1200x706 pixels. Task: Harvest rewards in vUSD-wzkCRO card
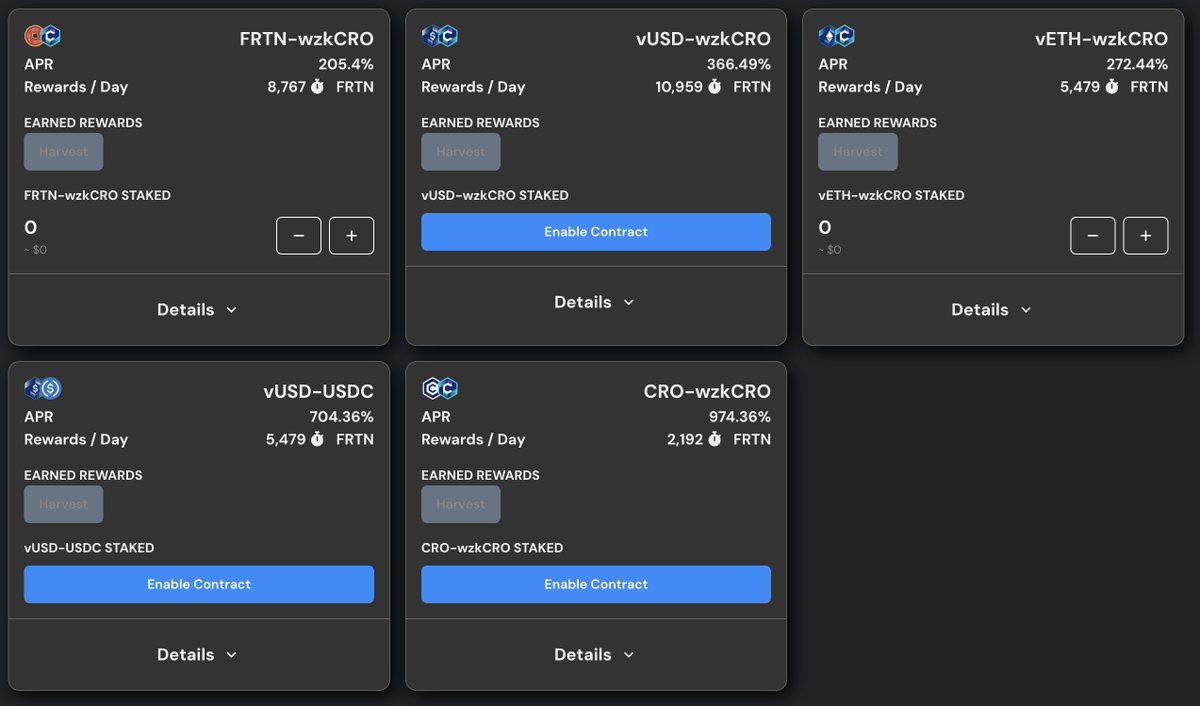[460, 152]
